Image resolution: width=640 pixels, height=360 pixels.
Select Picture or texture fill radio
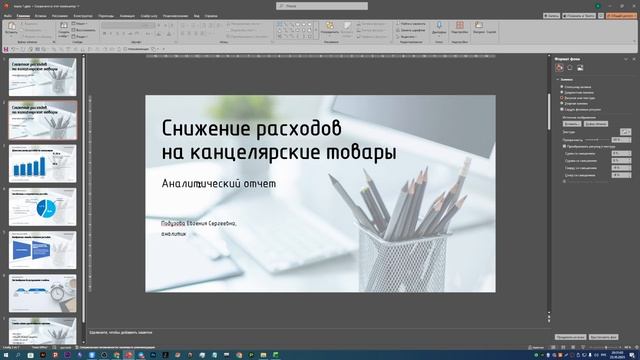[562, 98]
